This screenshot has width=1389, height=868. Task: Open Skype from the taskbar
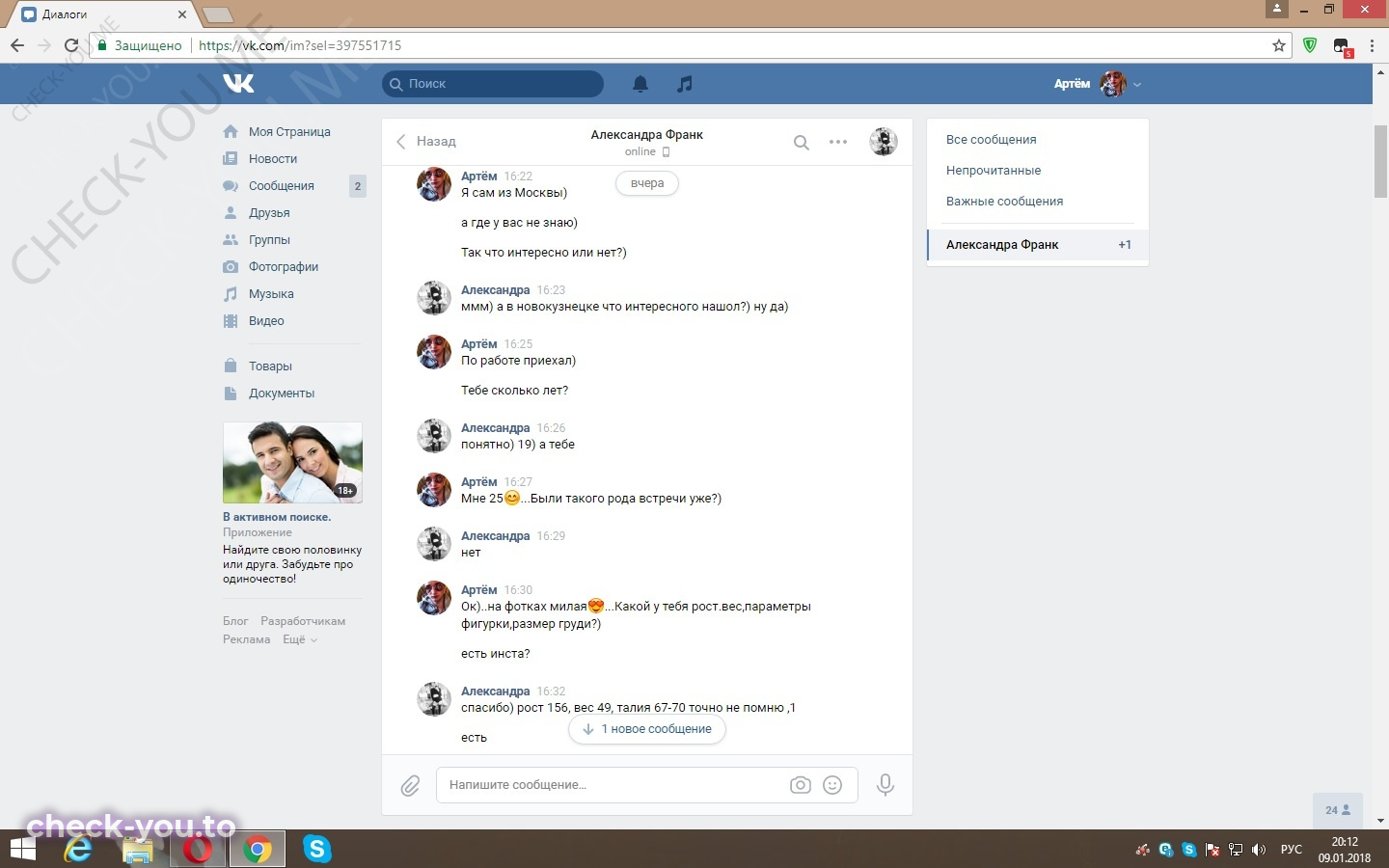pos(316,850)
